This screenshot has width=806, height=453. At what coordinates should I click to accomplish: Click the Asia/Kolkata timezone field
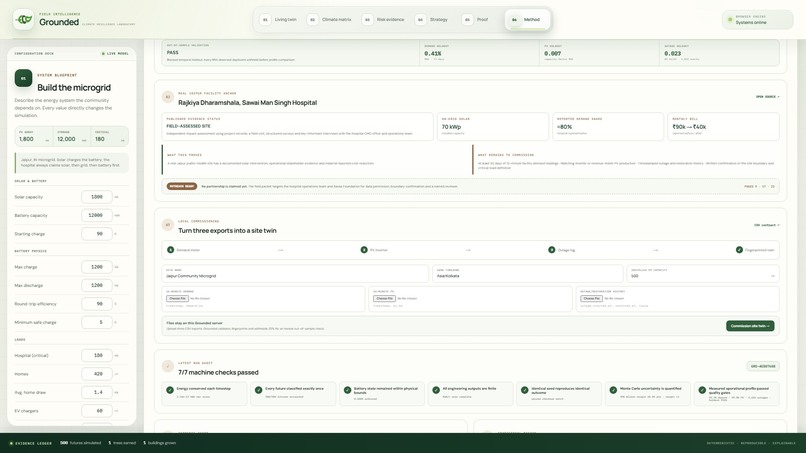(528, 274)
